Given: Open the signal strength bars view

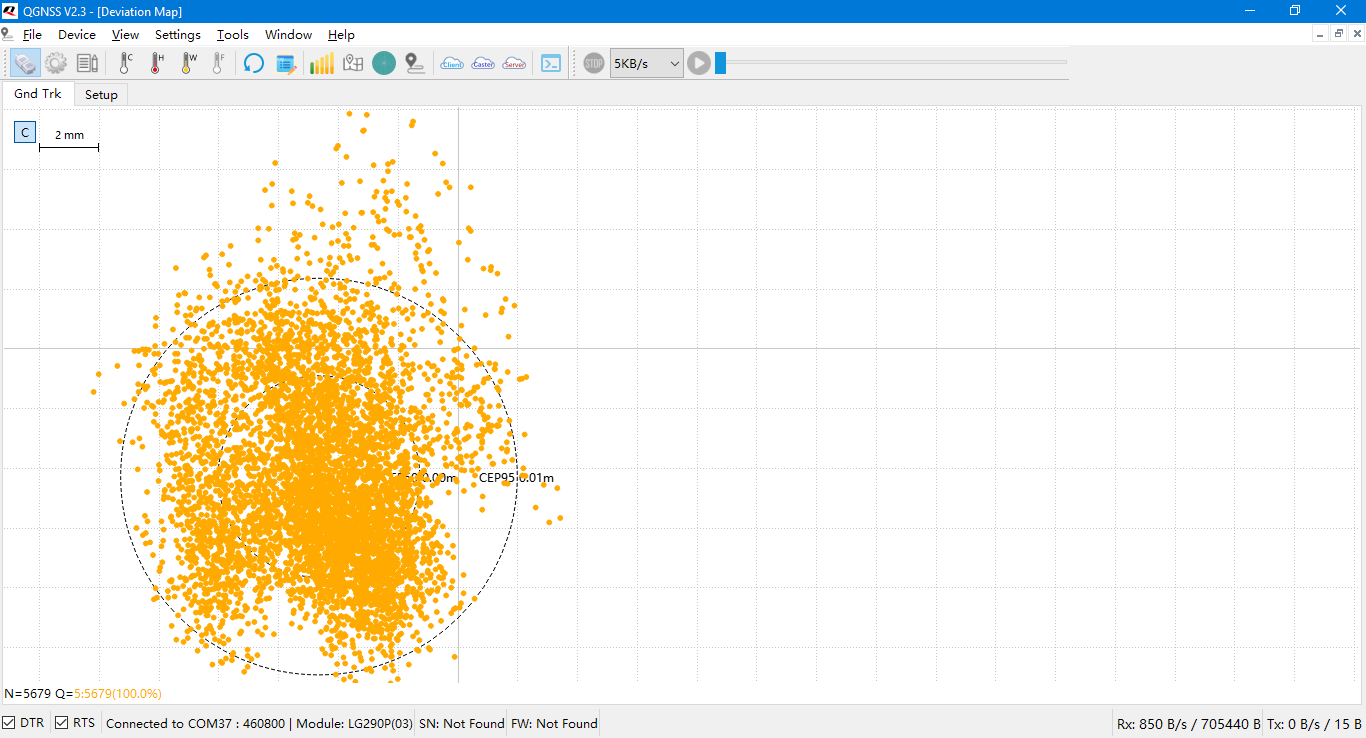Looking at the screenshot, I should (x=322, y=63).
